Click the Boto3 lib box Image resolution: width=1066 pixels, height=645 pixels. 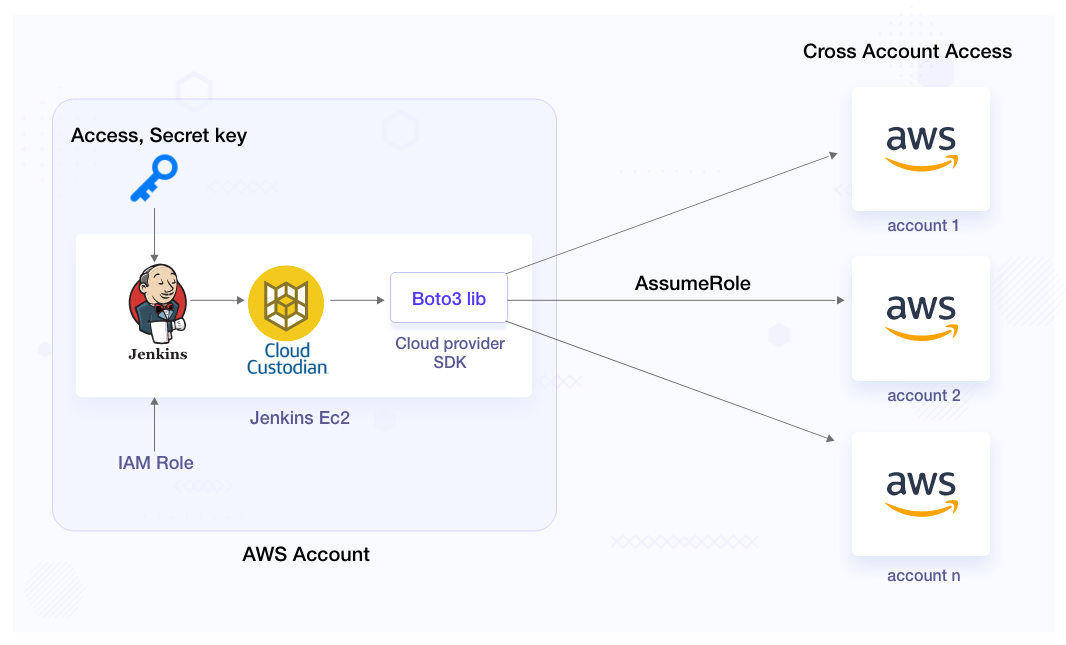tap(449, 298)
